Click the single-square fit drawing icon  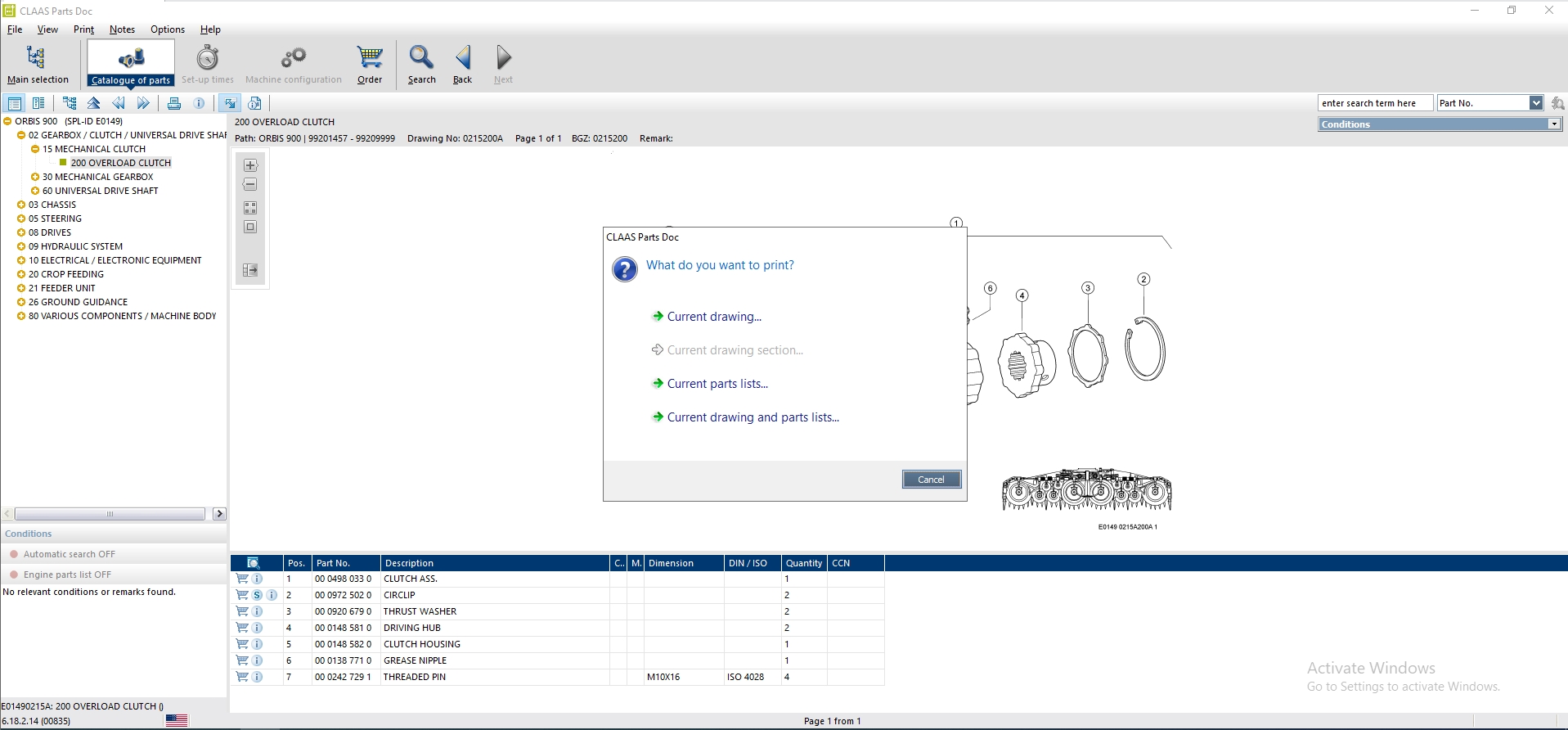tap(250, 228)
